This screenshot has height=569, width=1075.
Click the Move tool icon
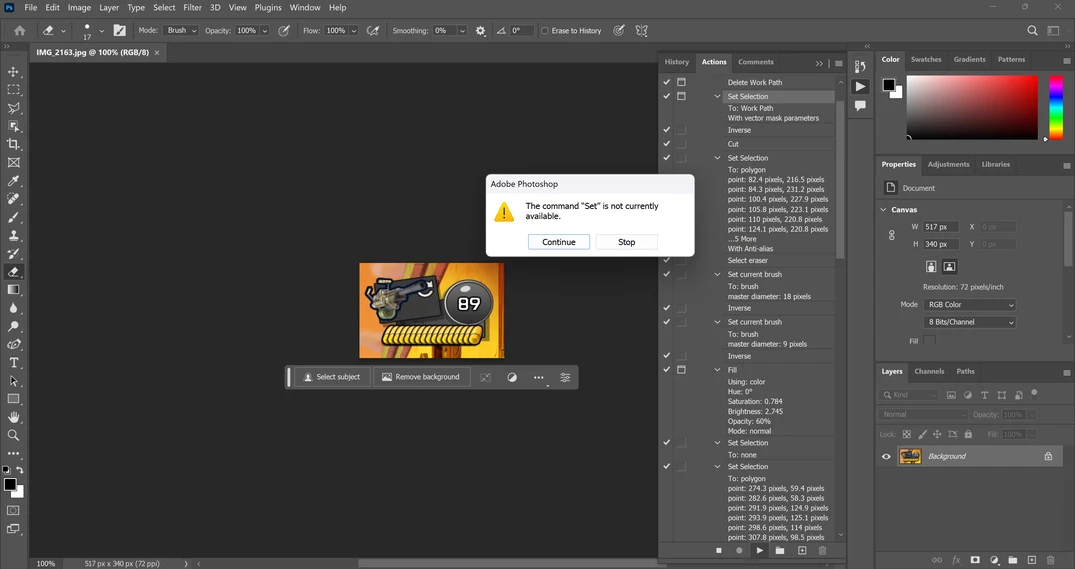(14, 72)
